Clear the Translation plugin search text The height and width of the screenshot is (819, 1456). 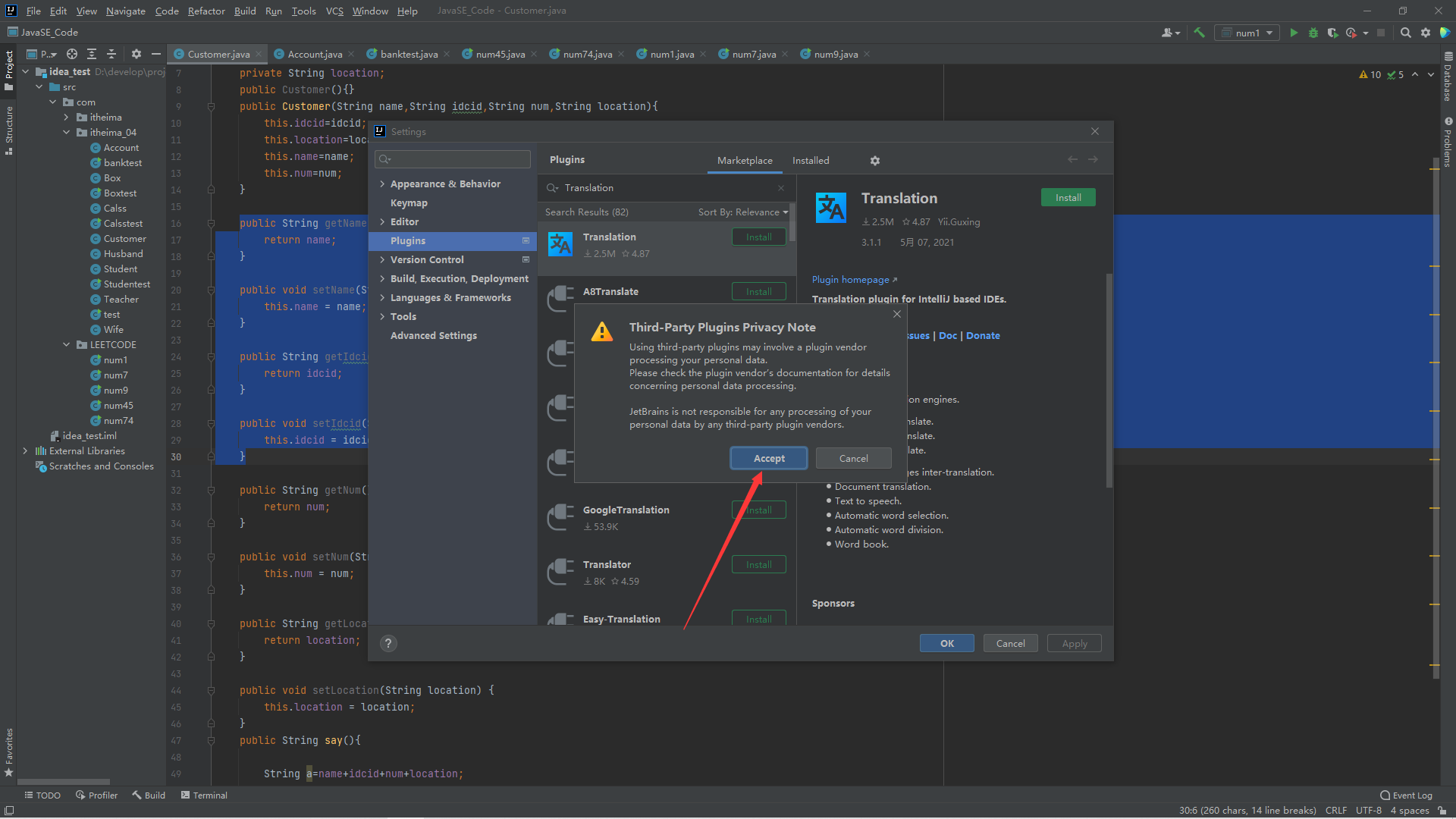[x=781, y=188]
